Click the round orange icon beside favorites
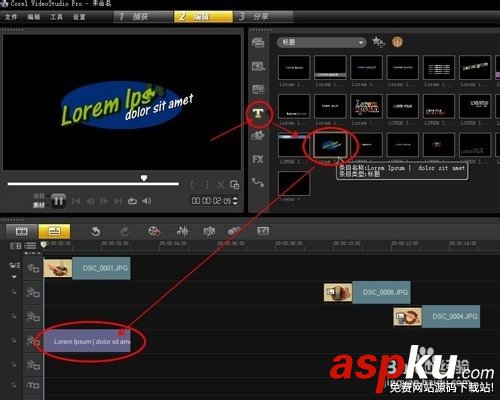Viewport: 500px width, 400px height. click(x=397, y=42)
